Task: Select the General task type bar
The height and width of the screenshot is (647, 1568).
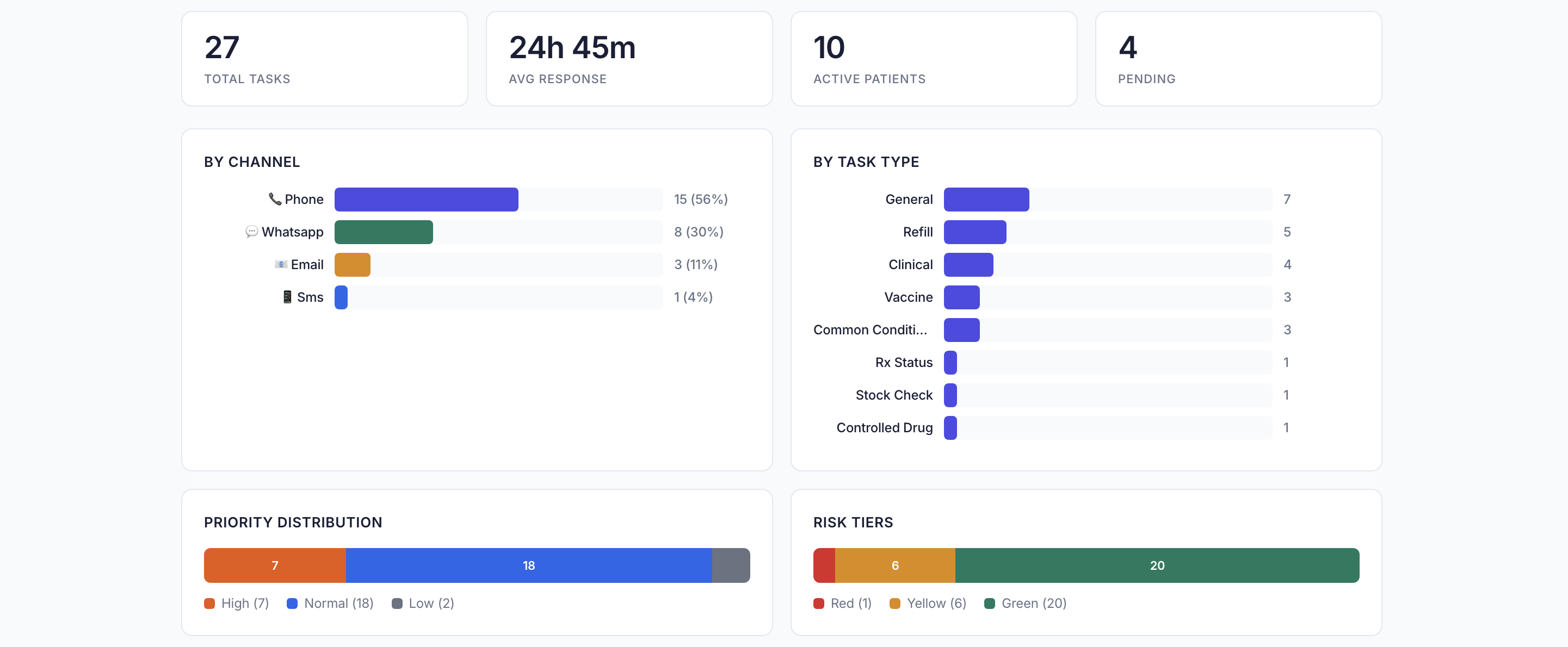Action: tap(986, 199)
